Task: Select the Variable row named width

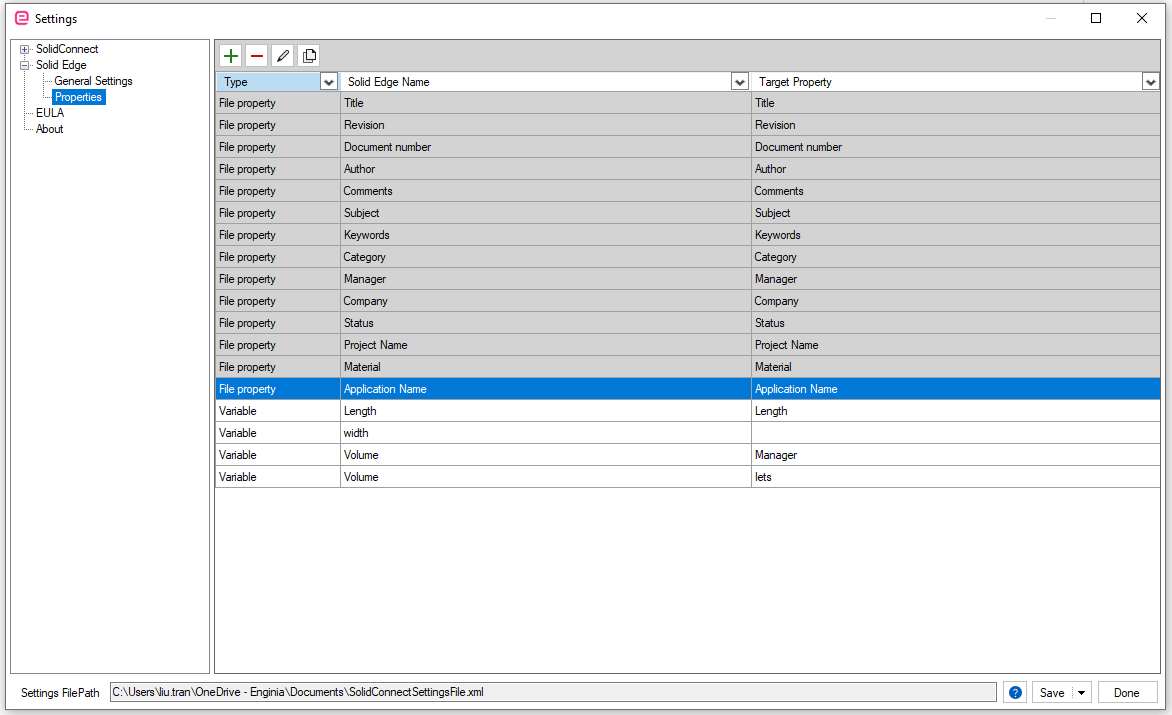Action: pyautogui.click(x=688, y=433)
